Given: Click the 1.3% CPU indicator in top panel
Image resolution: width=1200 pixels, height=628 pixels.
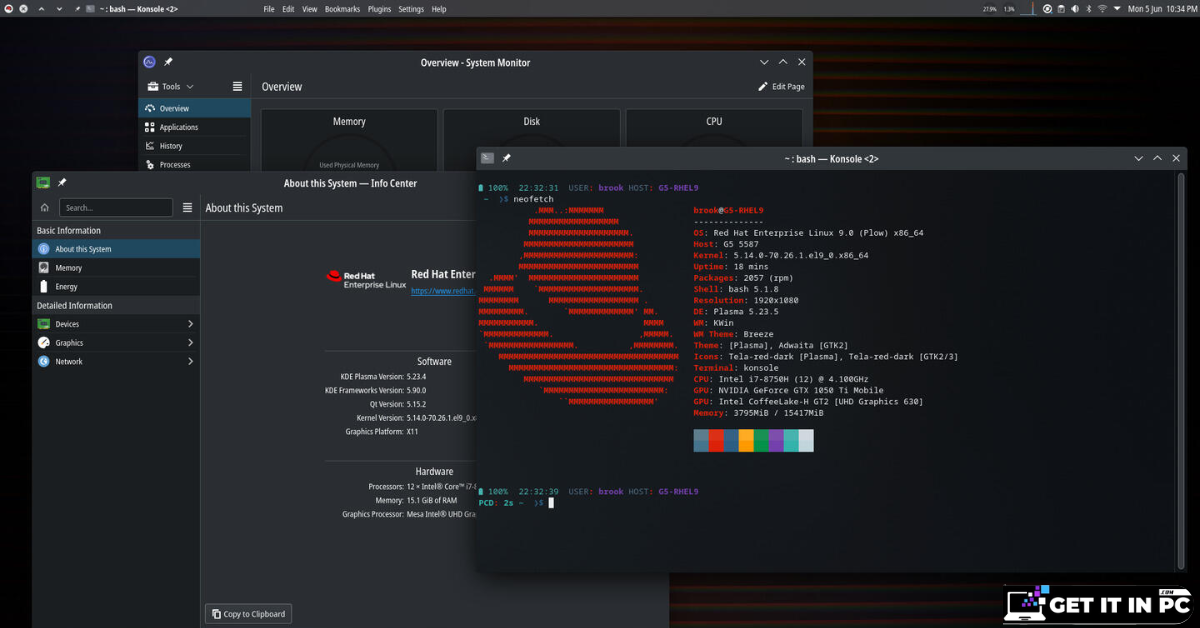Looking at the screenshot, I should tap(1009, 9).
